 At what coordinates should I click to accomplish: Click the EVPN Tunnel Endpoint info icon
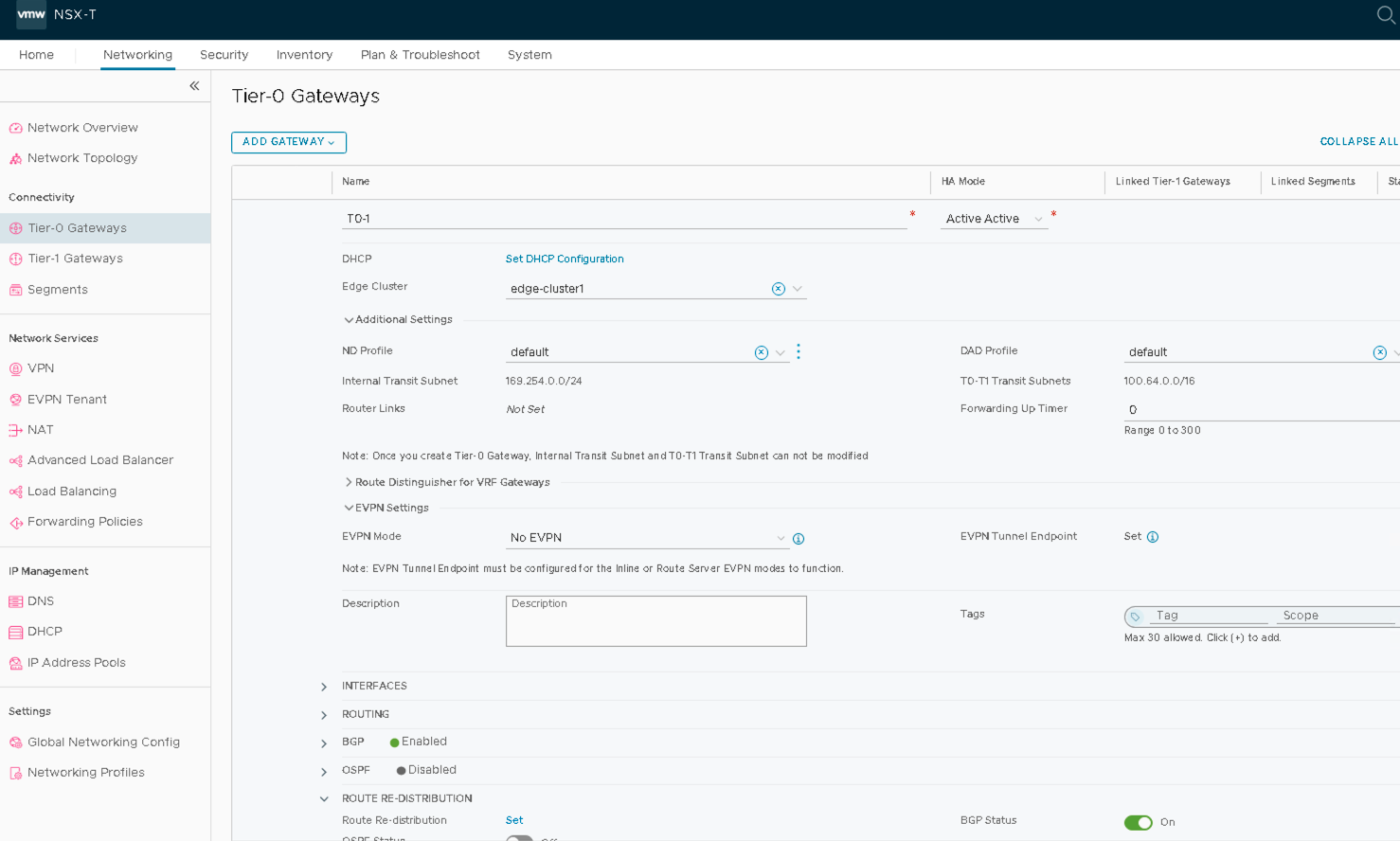click(x=1153, y=537)
